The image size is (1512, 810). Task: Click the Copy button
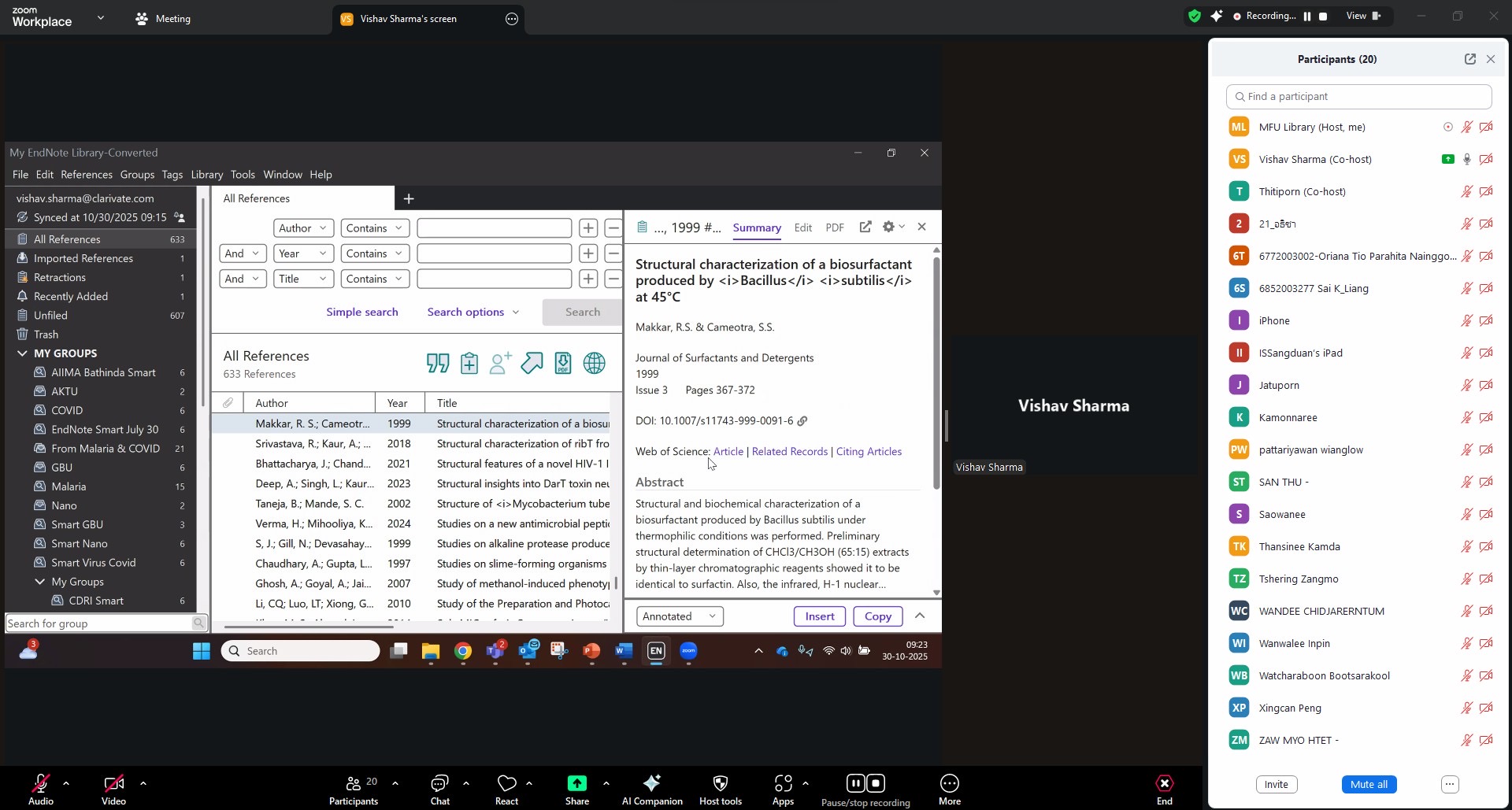[878, 616]
